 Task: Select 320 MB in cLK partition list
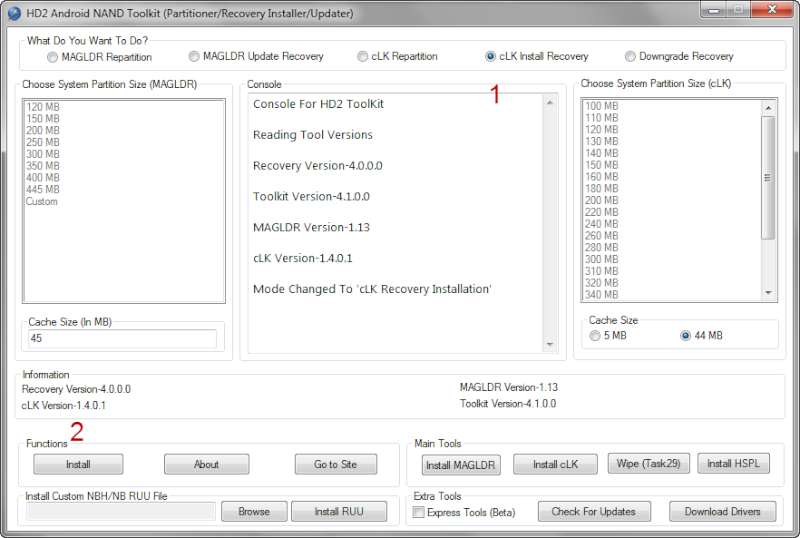coord(602,283)
